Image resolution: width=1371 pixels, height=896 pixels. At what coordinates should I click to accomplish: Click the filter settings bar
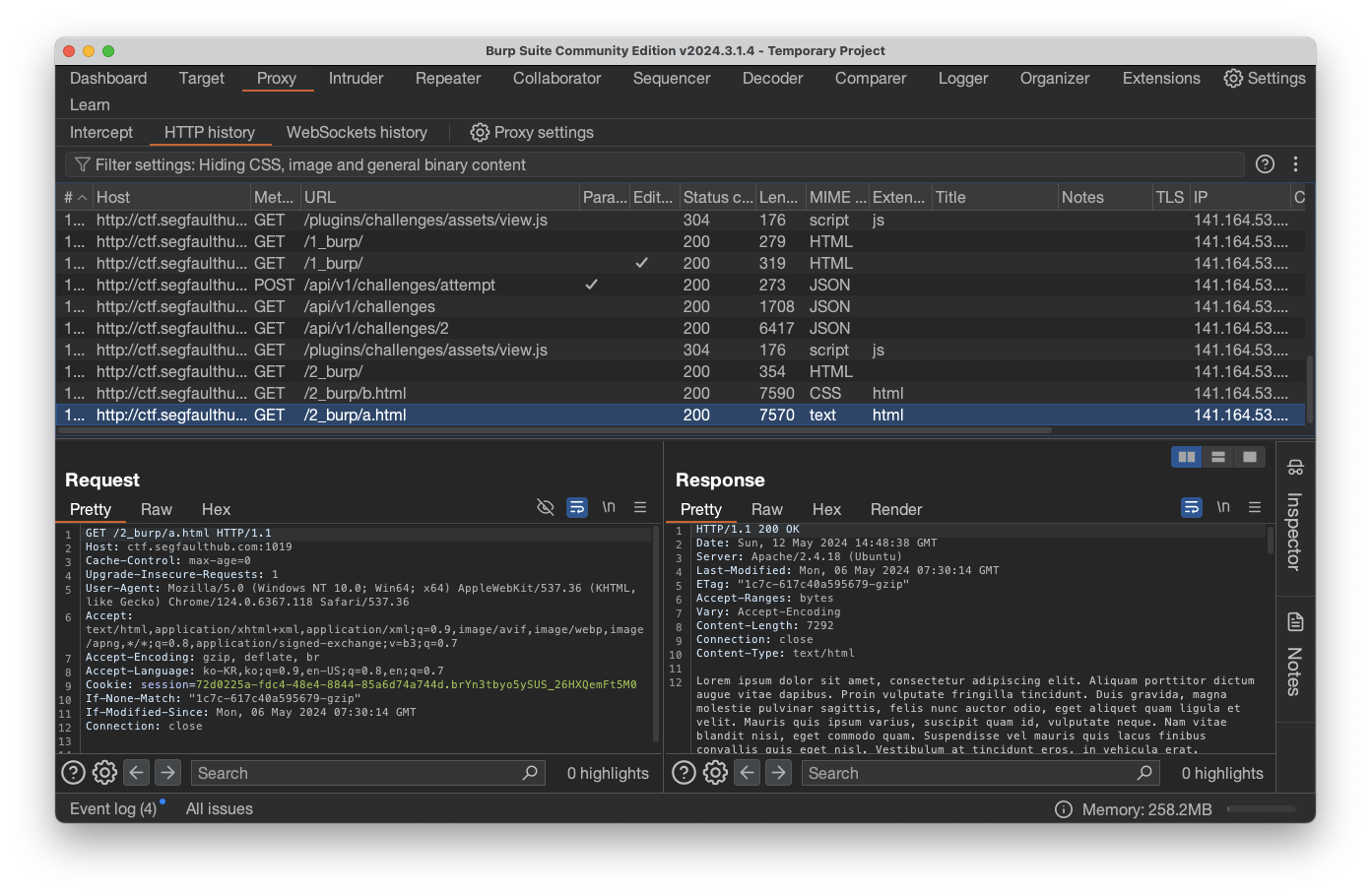click(x=655, y=164)
